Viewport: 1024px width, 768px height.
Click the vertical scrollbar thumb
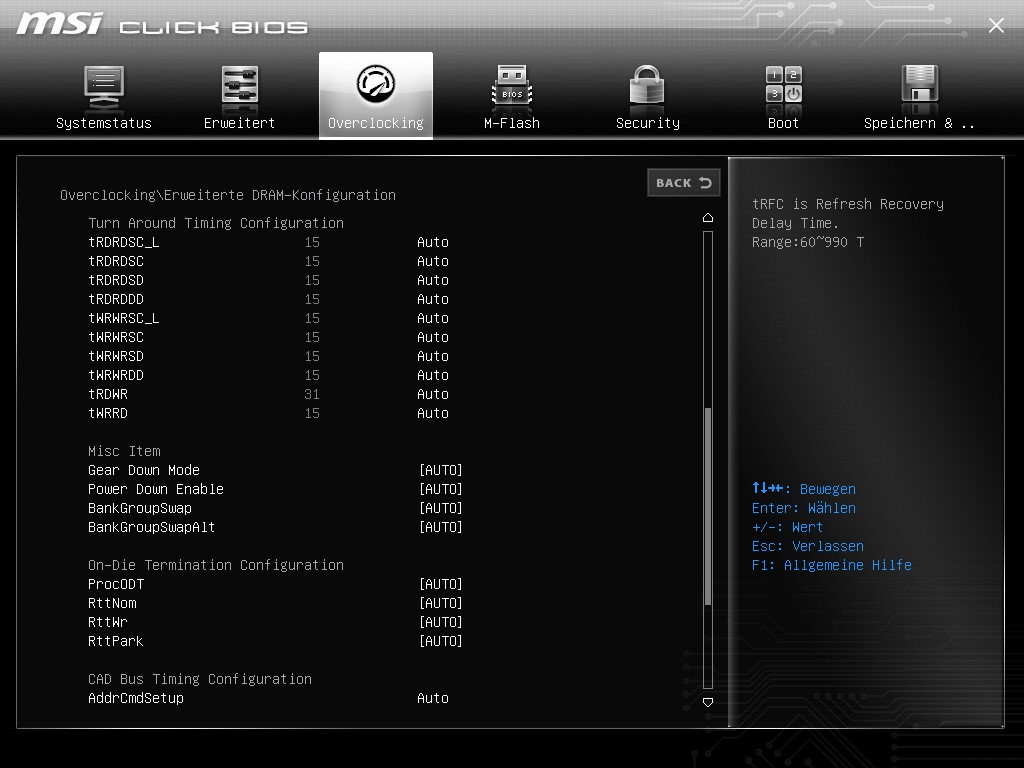click(x=708, y=506)
